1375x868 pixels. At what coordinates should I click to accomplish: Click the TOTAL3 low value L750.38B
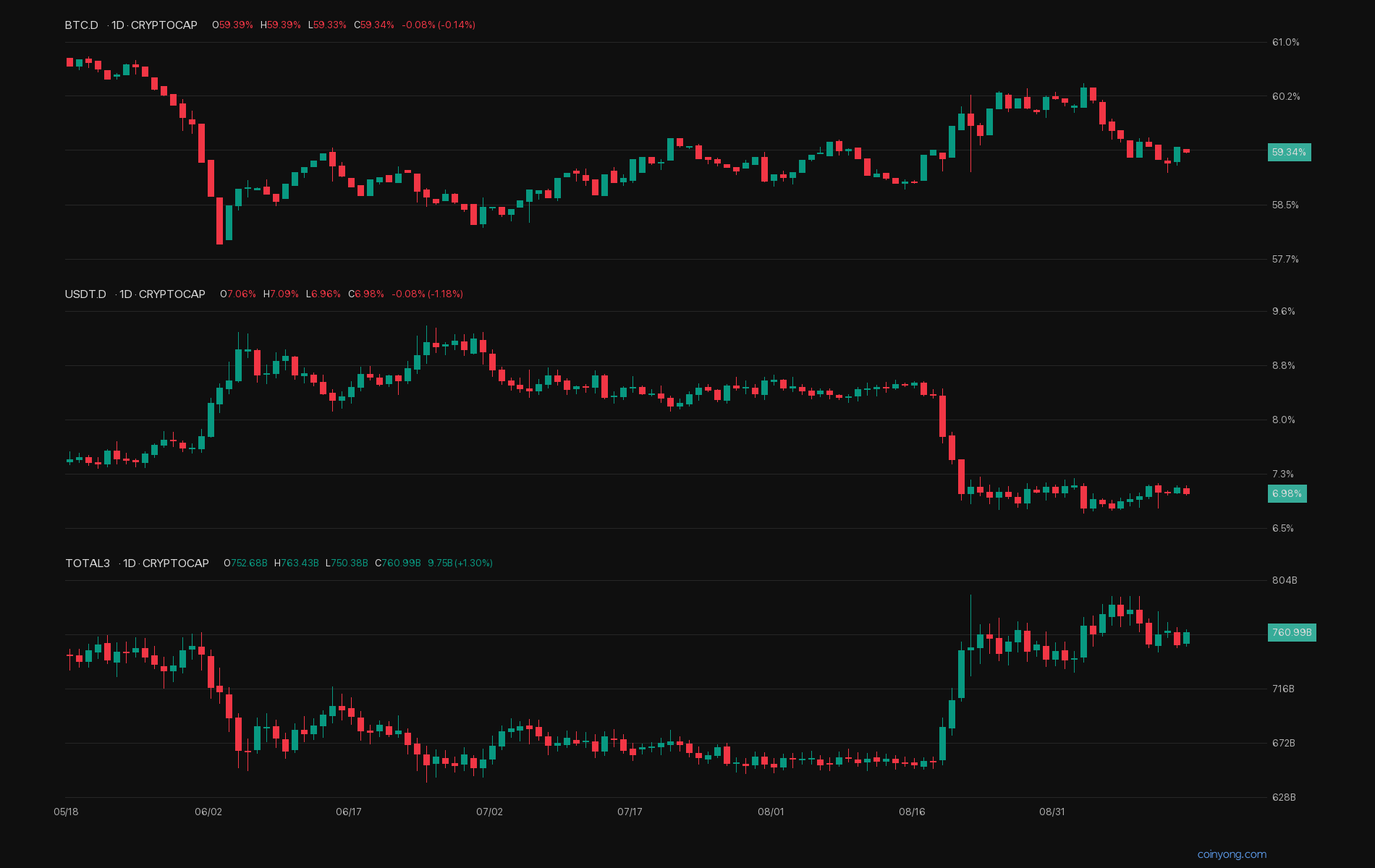click(347, 563)
